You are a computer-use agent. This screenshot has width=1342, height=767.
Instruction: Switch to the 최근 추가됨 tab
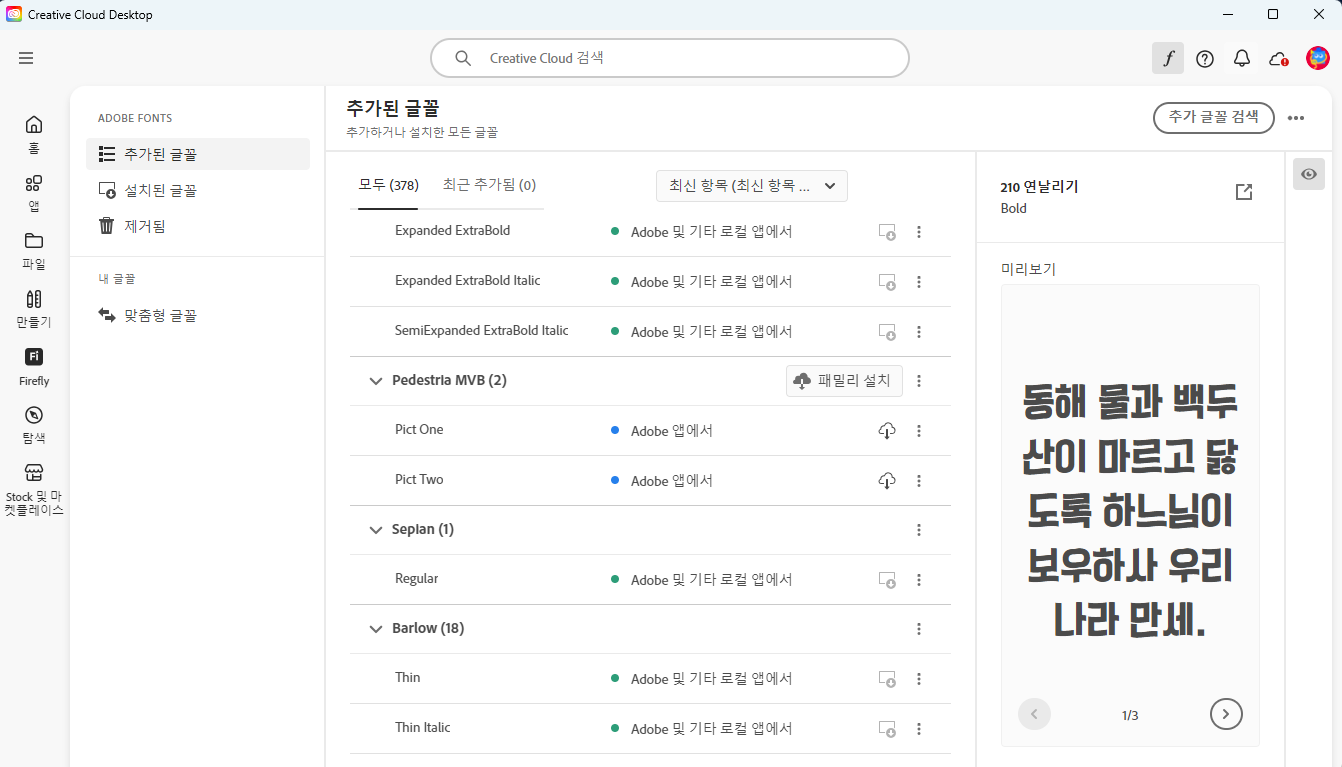pos(488,184)
